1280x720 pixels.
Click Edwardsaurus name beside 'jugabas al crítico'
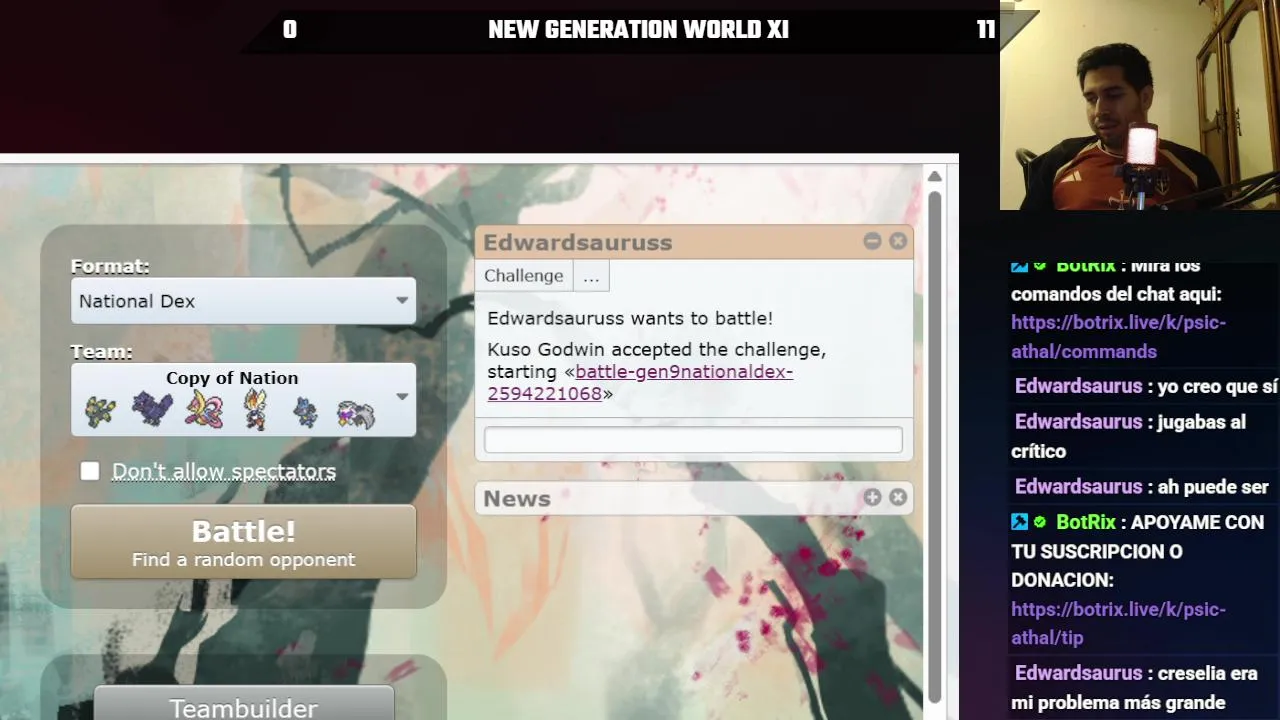(1078, 422)
